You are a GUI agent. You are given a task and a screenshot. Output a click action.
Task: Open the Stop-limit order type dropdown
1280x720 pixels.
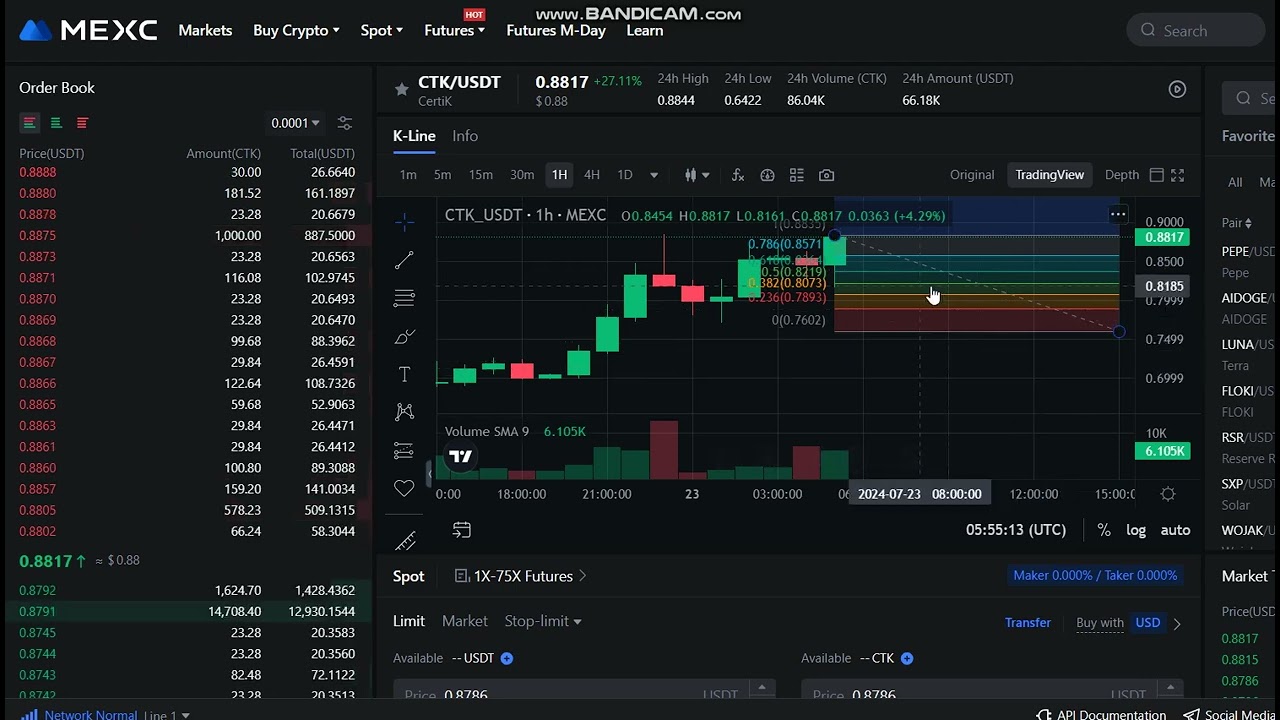543,621
